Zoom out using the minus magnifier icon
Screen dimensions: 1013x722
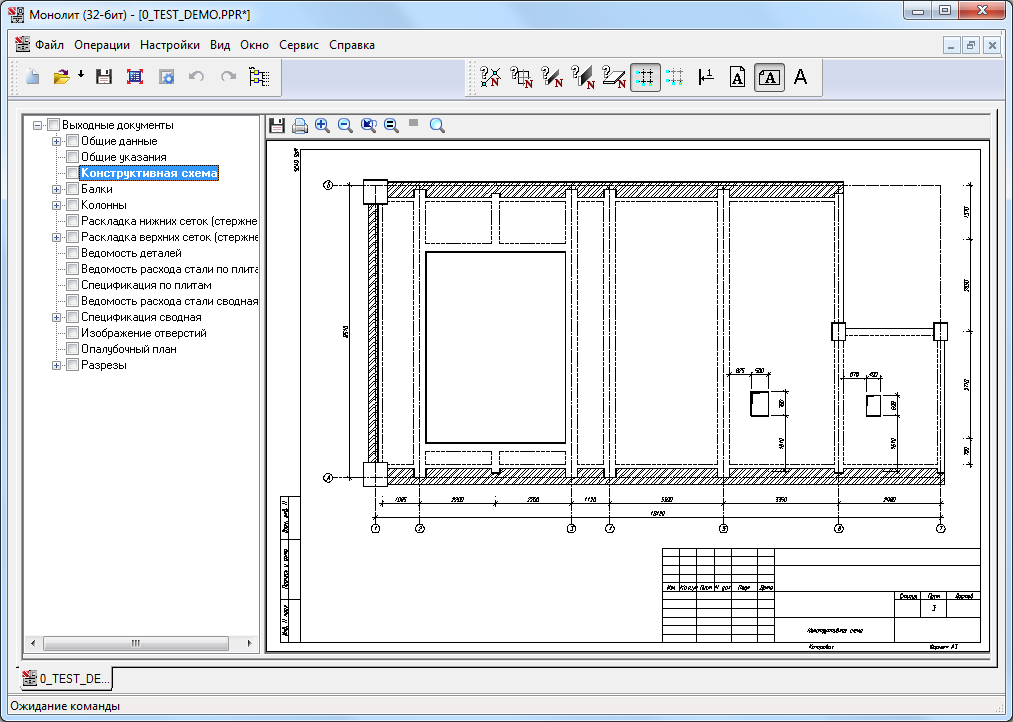pyautogui.click(x=345, y=125)
